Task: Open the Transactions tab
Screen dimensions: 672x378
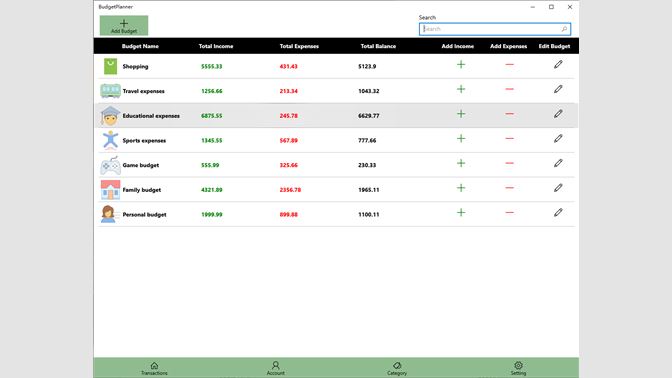Action: click(x=154, y=368)
